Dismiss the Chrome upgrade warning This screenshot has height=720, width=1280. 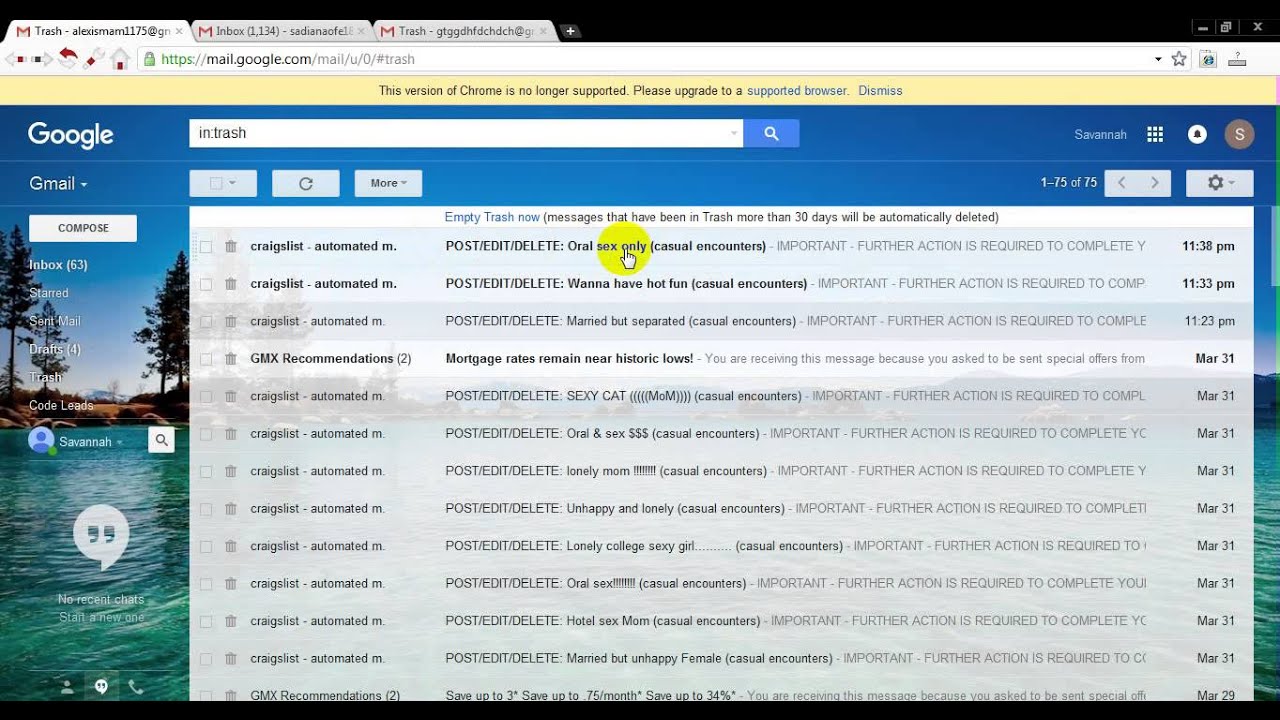(880, 90)
